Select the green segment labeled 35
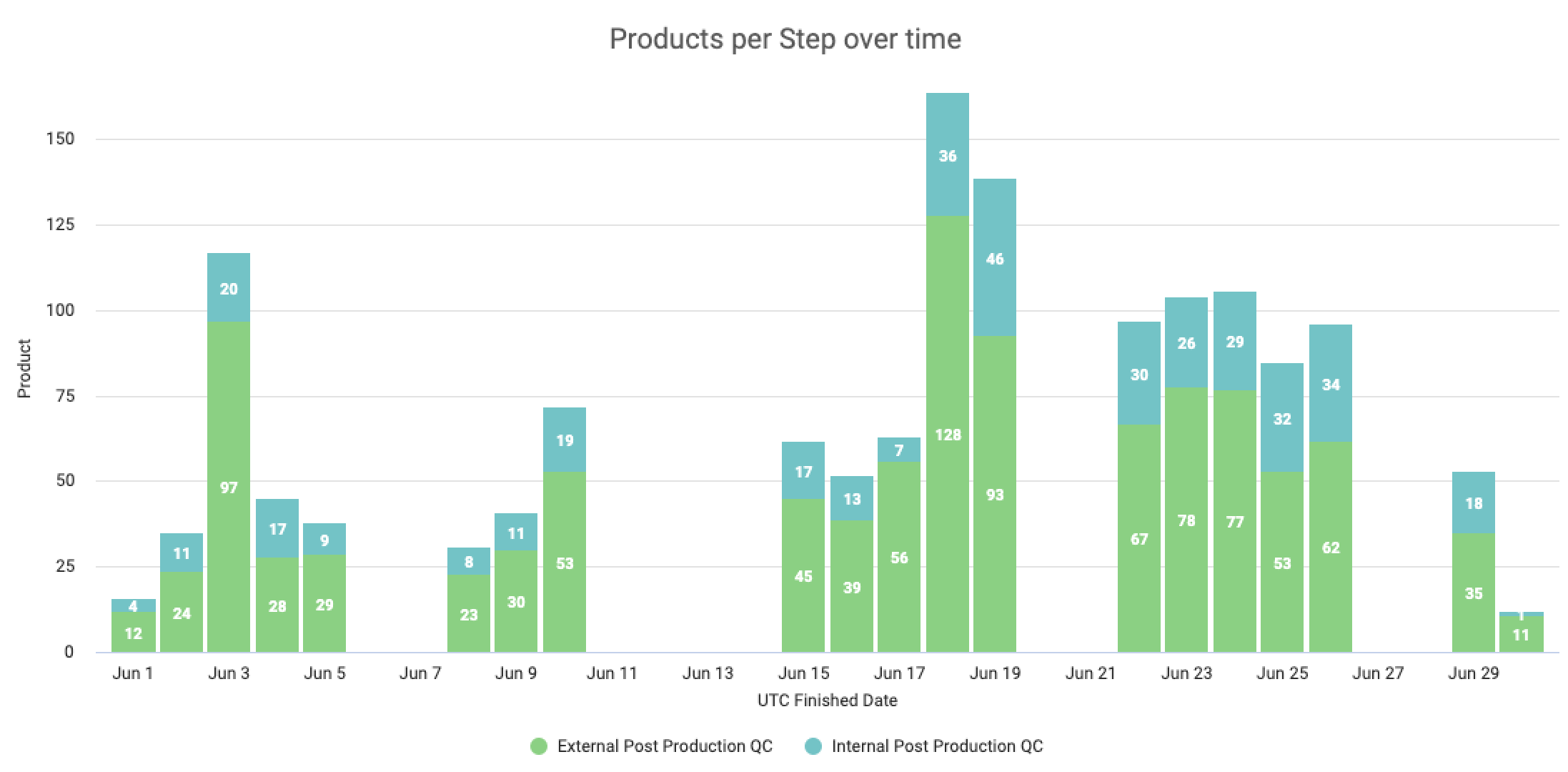1568x772 pixels. click(1474, 593)
